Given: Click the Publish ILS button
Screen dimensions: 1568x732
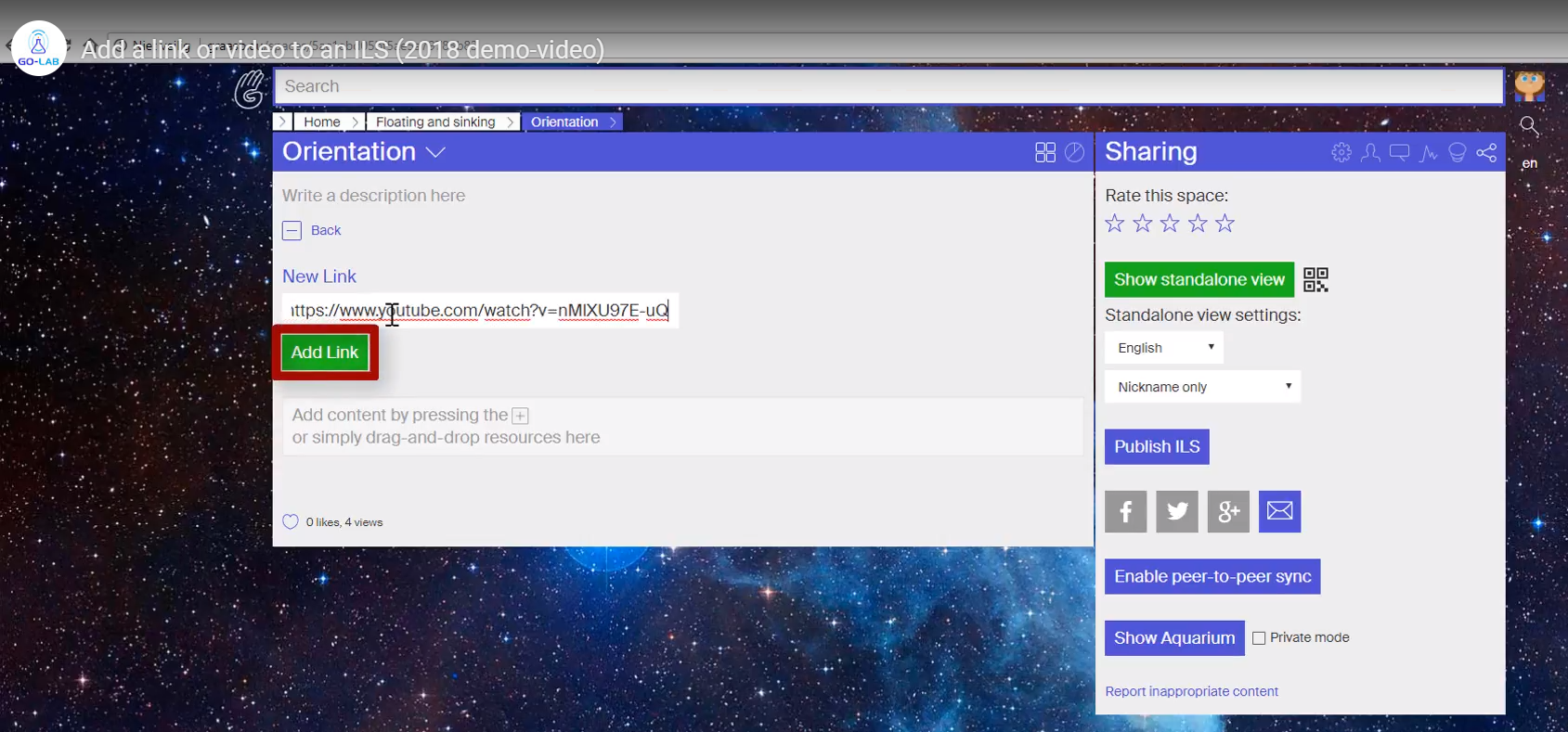Looking at the screenshot, I should (x=1157, y=446).
